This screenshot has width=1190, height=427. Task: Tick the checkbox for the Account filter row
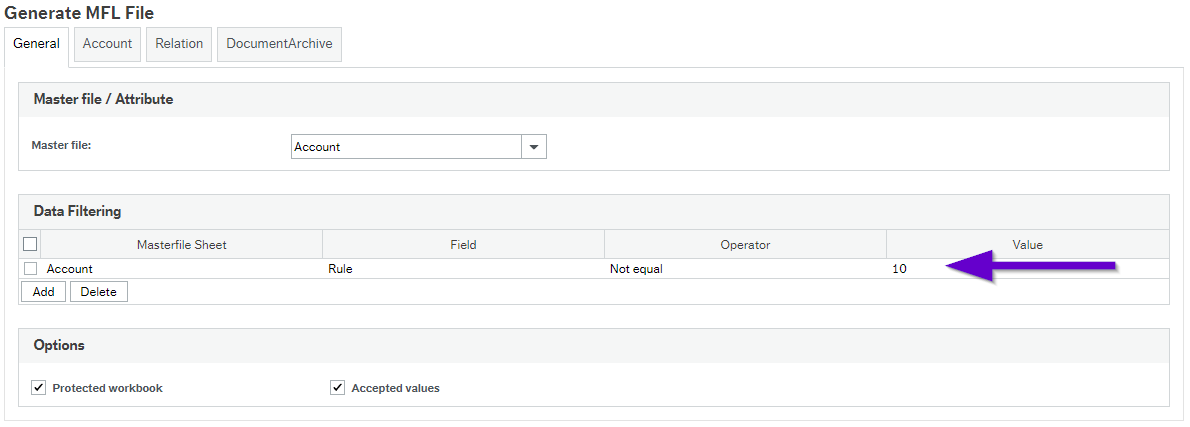pos(30,268)
